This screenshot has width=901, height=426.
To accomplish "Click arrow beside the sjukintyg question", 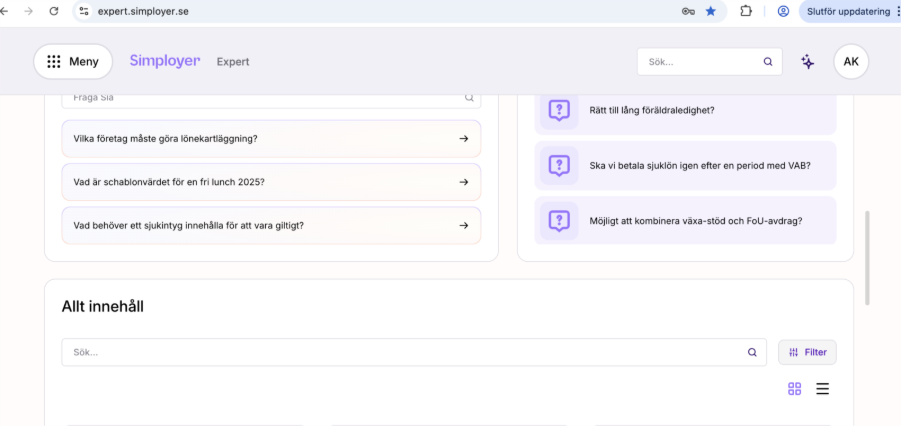I will click(464, 226).
